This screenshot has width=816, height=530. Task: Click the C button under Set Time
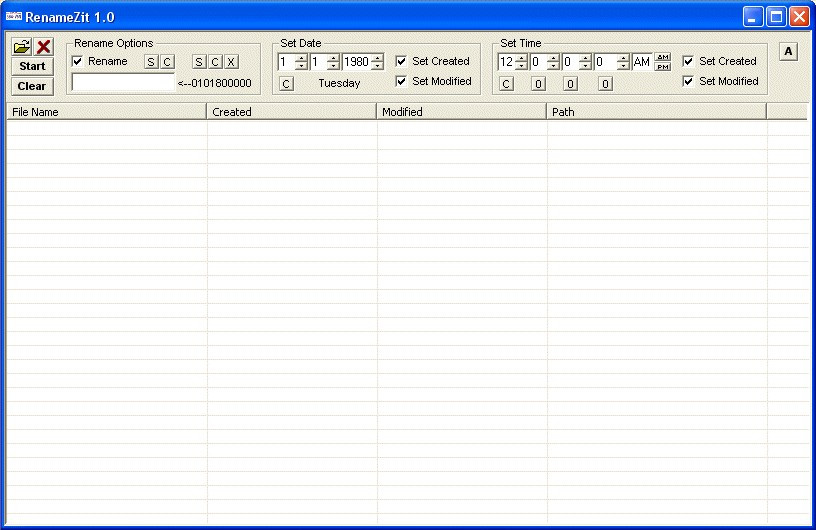(506, 84)
